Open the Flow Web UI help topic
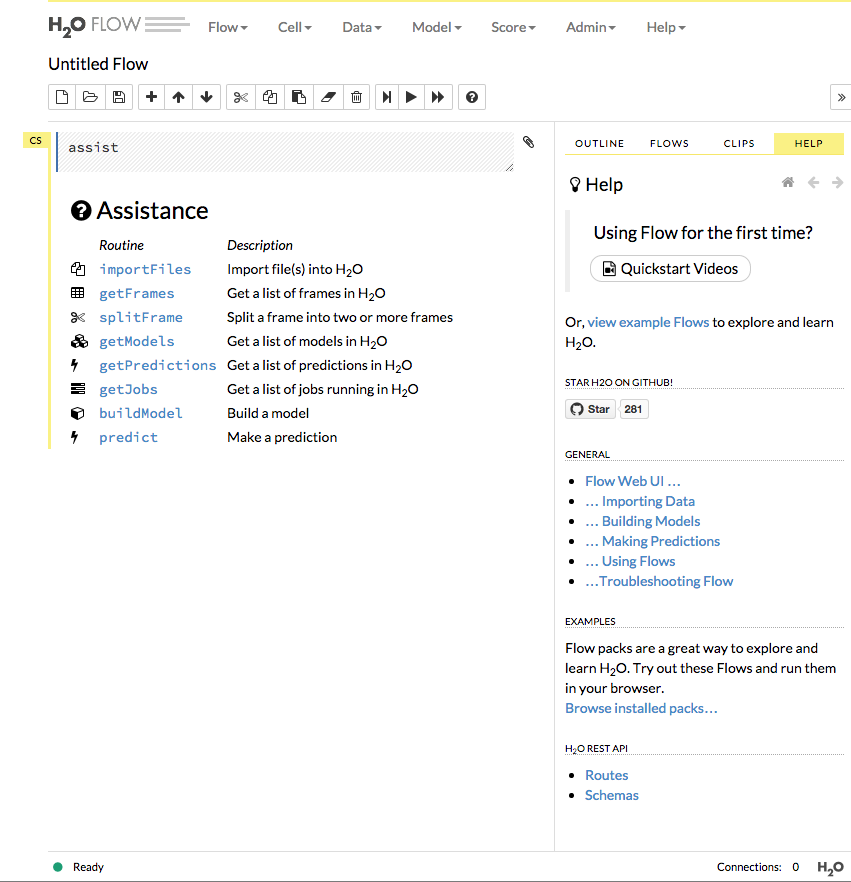The height and width of the screenshot is (882, 851). pos(633,481)
